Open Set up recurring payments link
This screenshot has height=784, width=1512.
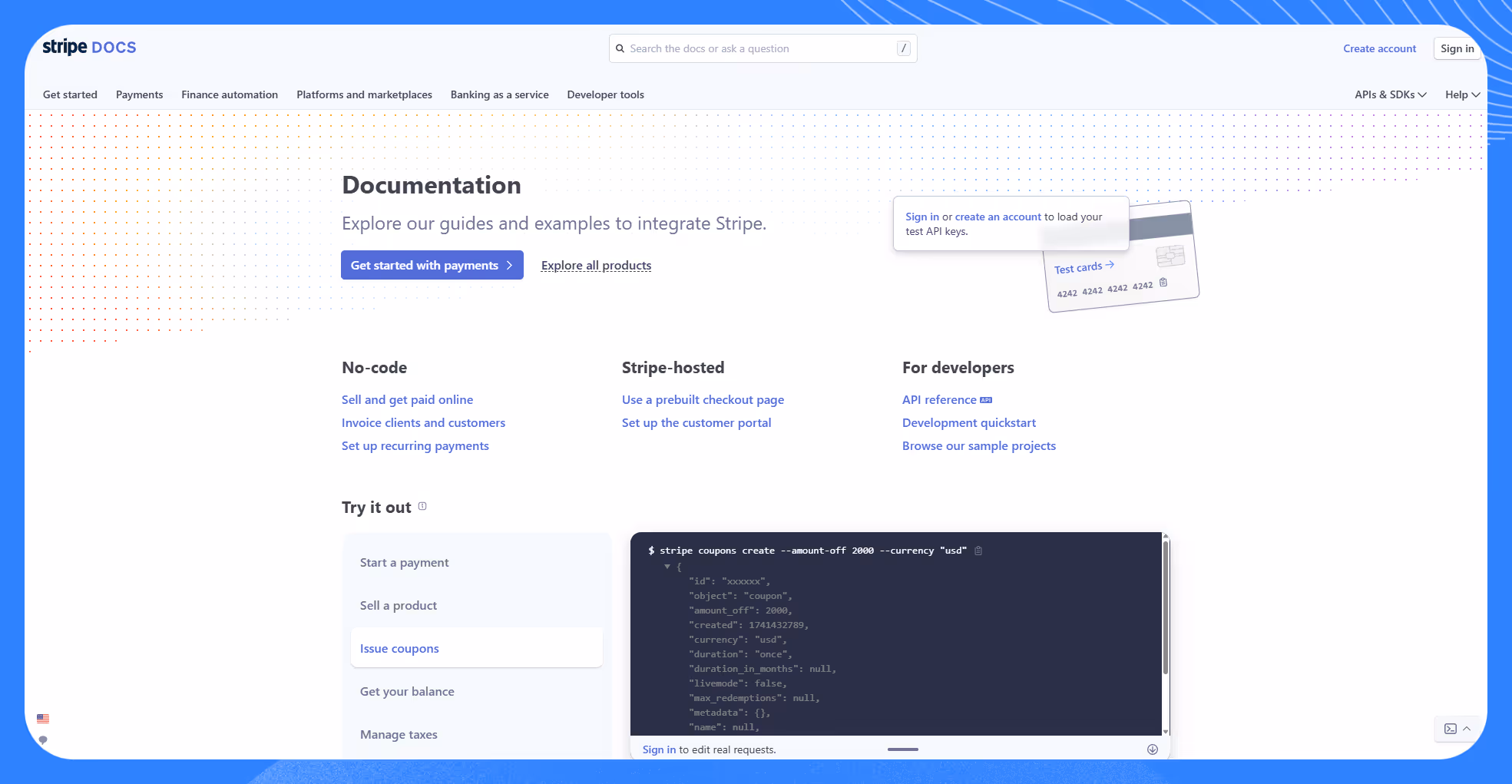(415, 445)
